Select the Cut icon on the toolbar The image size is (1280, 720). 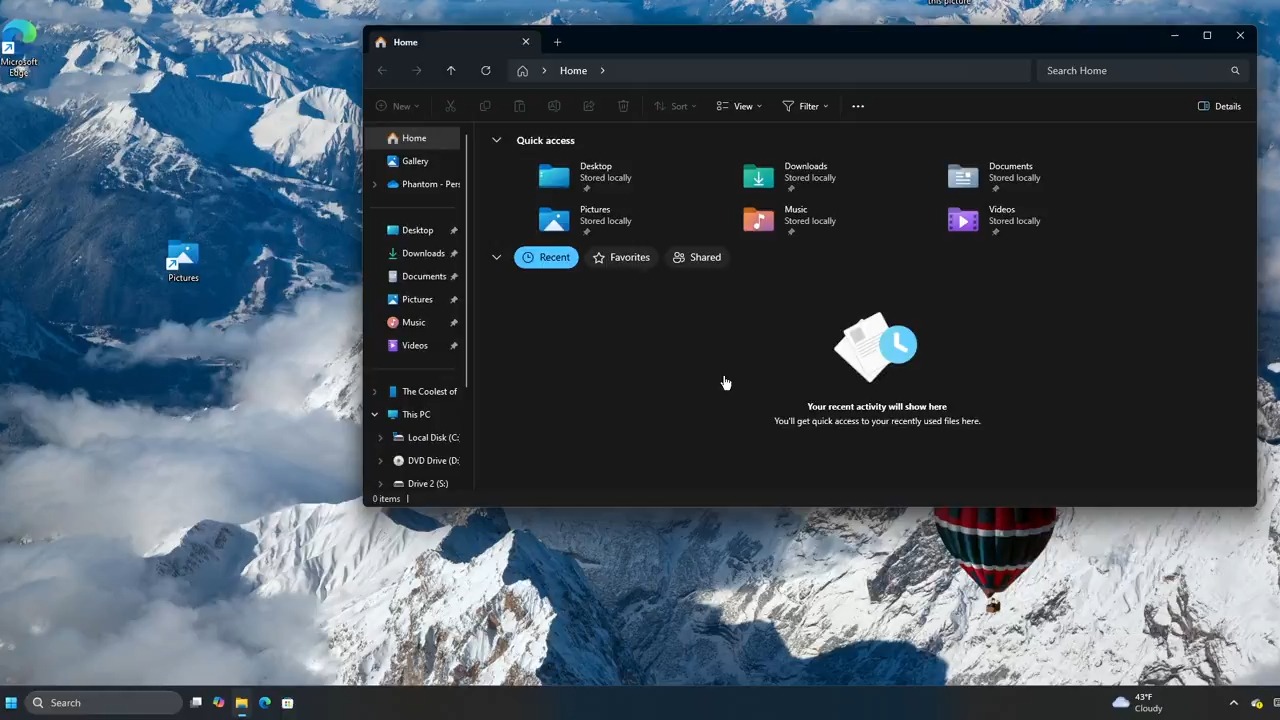(450, 106)
